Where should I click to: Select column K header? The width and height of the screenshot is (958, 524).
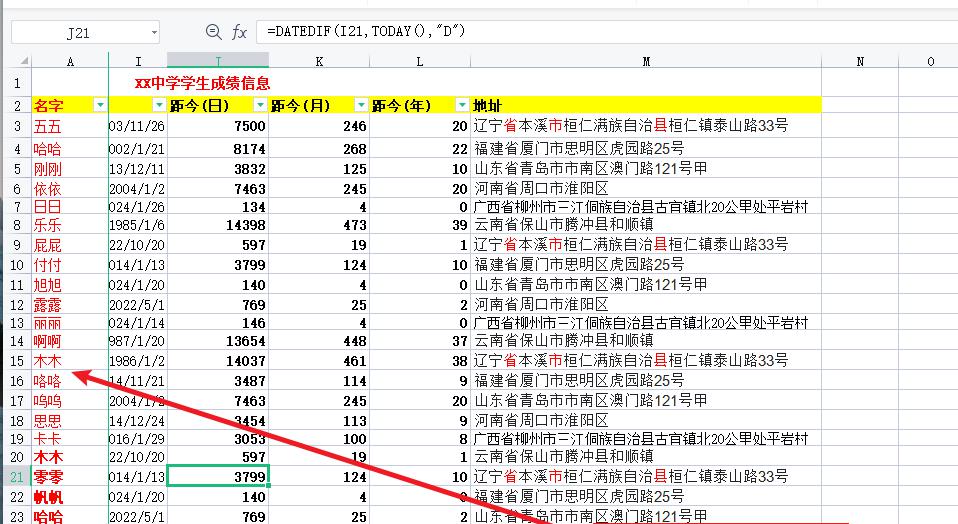(x=319, y=61)
